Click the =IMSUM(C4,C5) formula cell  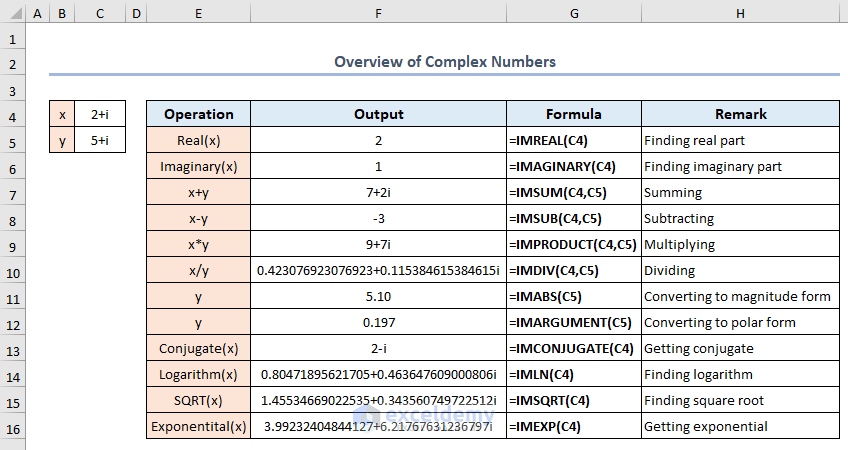574,192
